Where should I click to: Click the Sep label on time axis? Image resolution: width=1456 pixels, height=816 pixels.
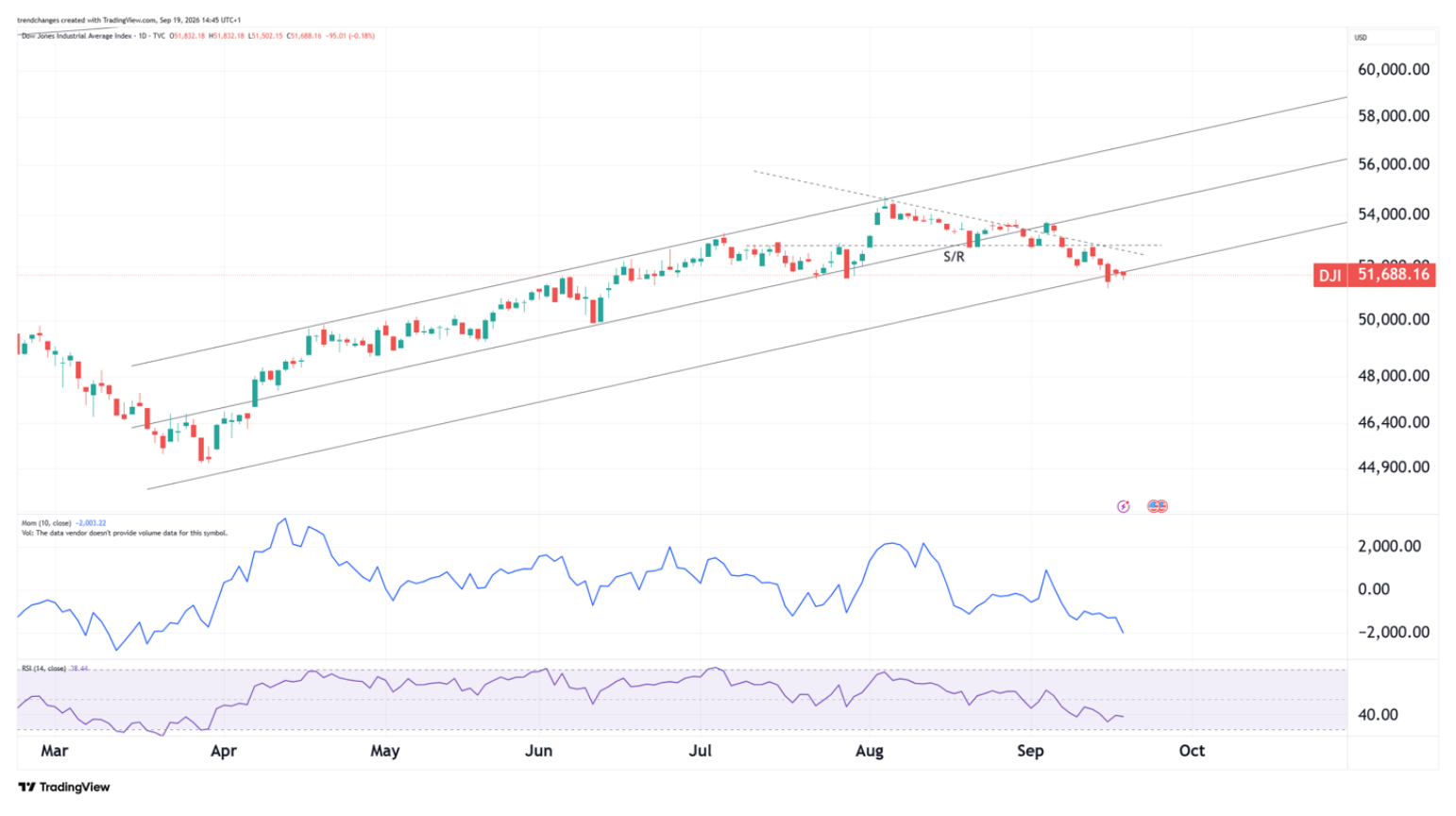1030,751
